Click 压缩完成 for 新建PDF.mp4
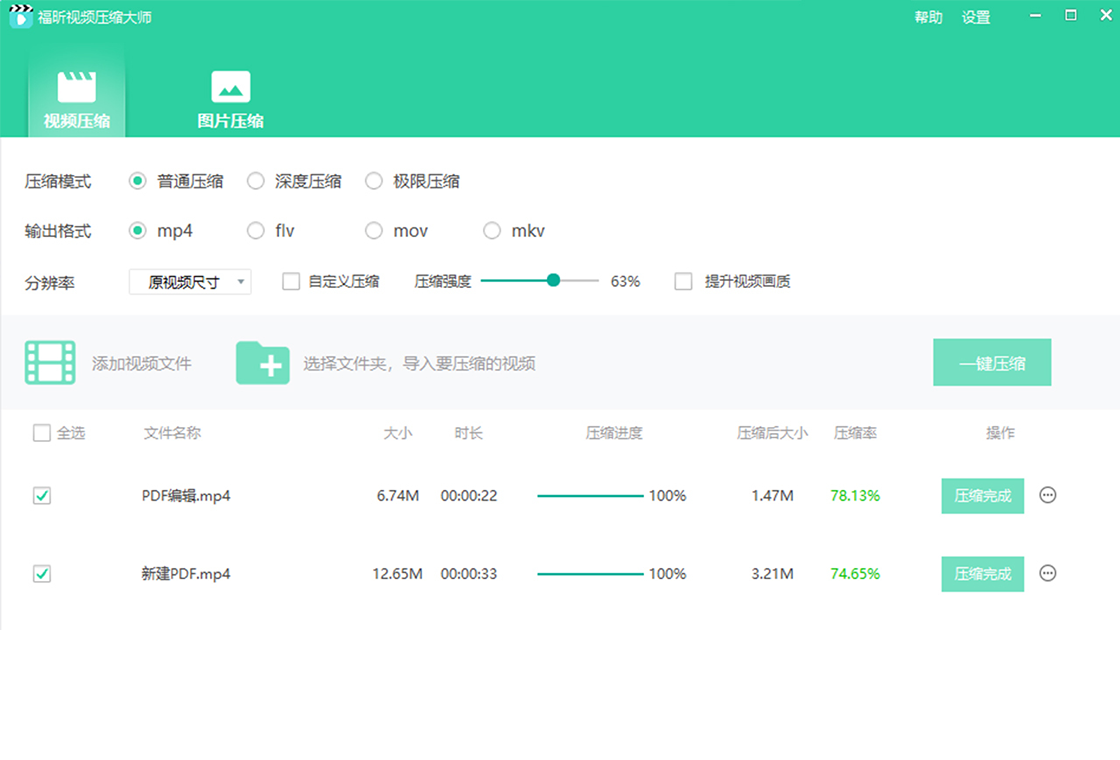The height and width of the screenshot is (760, 1120). point(982,573)
